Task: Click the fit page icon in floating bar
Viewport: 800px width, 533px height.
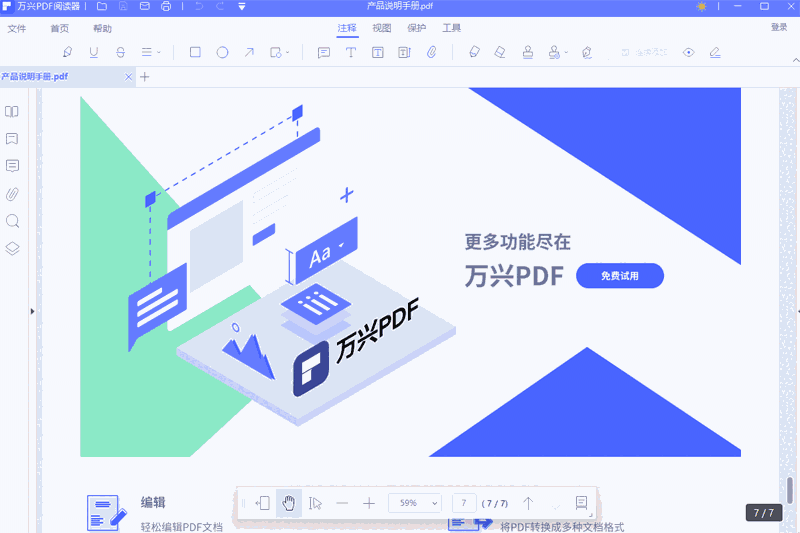Action: pos(263,503)
